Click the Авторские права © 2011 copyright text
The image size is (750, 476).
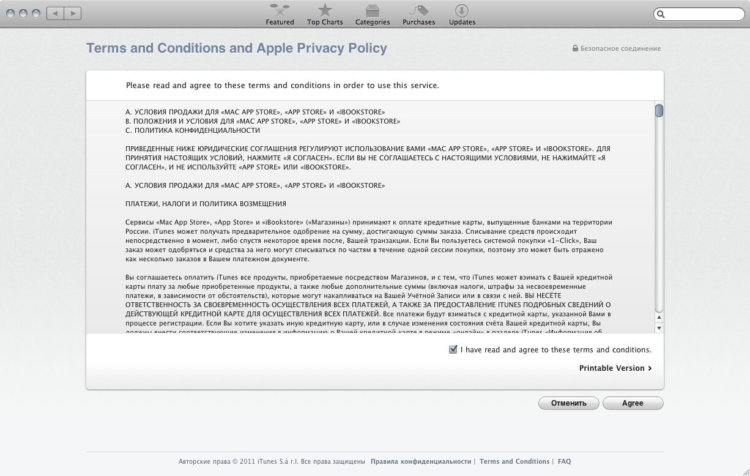272,461
